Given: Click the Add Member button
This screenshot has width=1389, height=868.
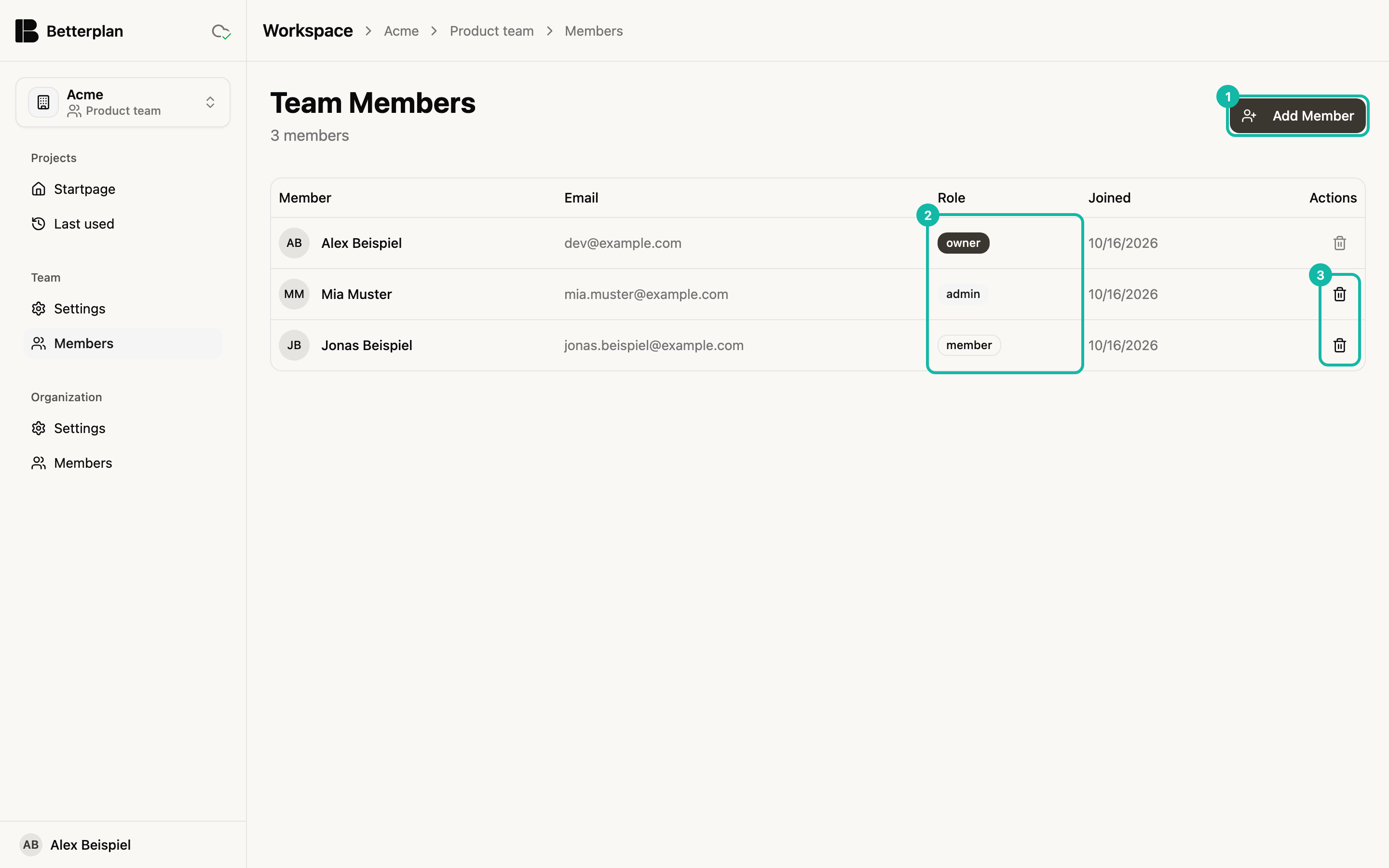Looking at the screenshot, I should coord(1297,116).
